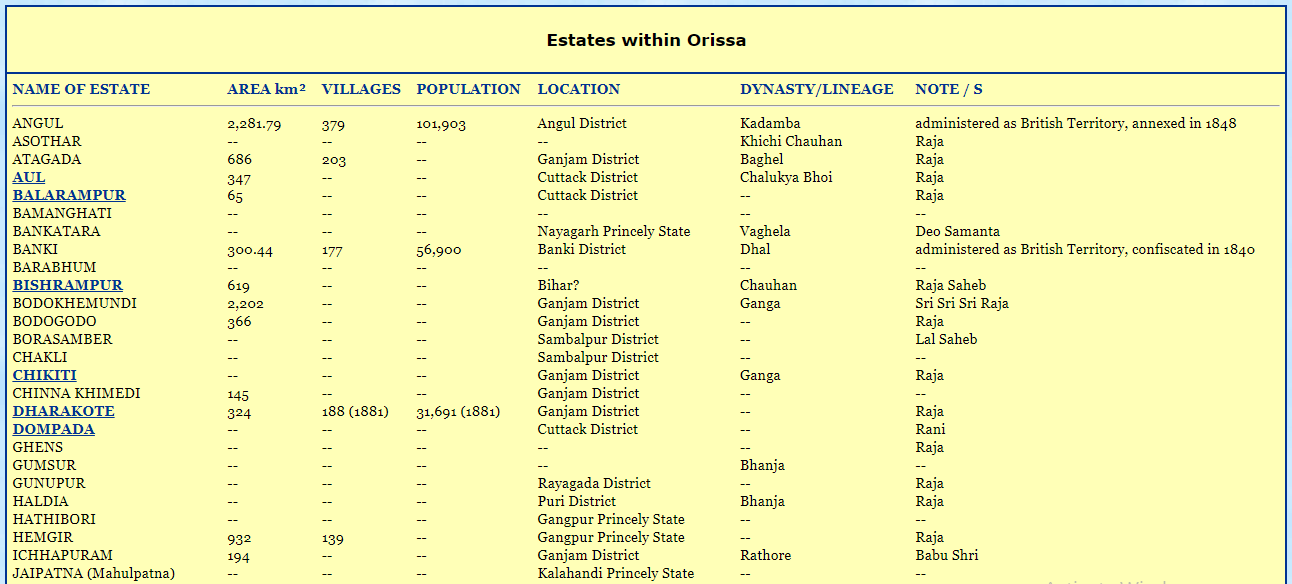The height and width of the screenshot is (584, 1292).
Task: Open the AUL estate link
Action: pyautogui.click(x=29, y=178)
